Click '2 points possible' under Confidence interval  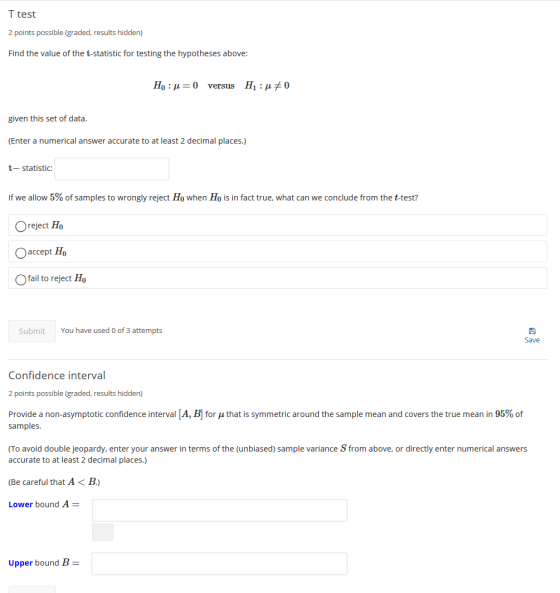pos(76,393)
